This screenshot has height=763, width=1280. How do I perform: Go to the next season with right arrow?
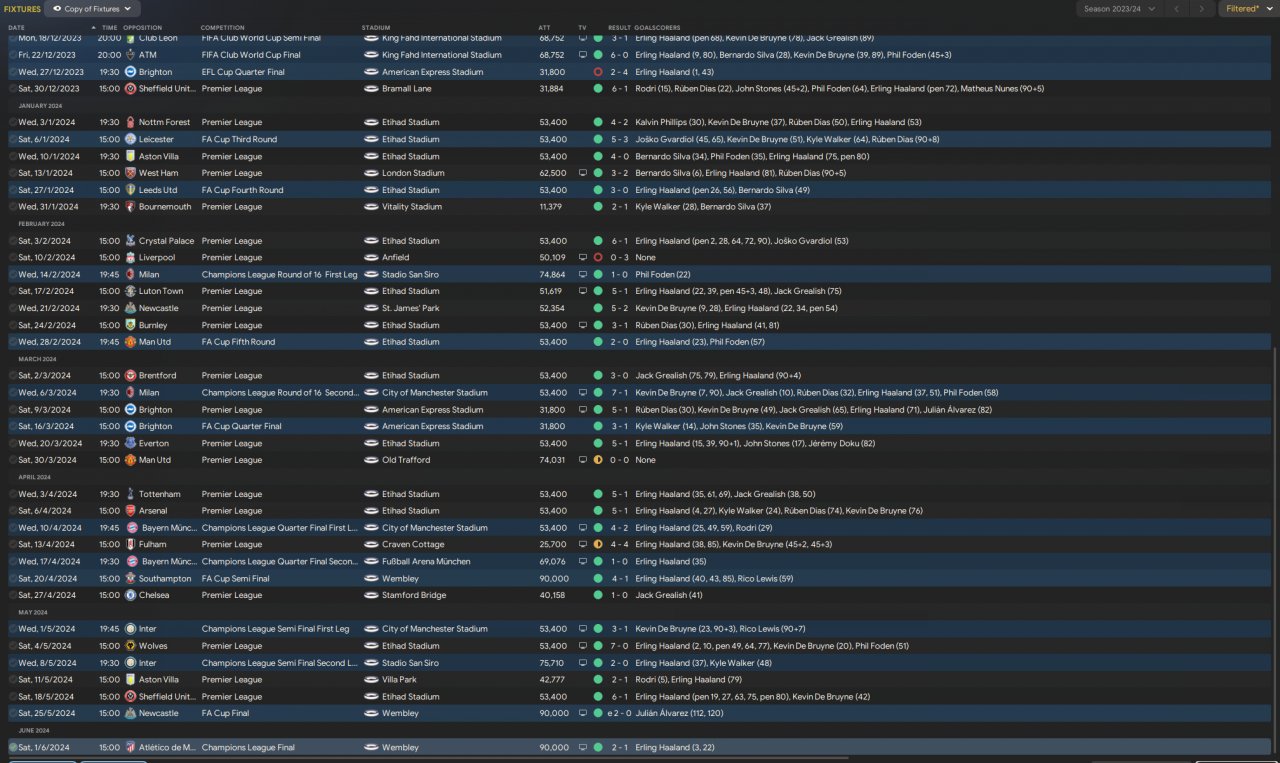(1203, 9)
